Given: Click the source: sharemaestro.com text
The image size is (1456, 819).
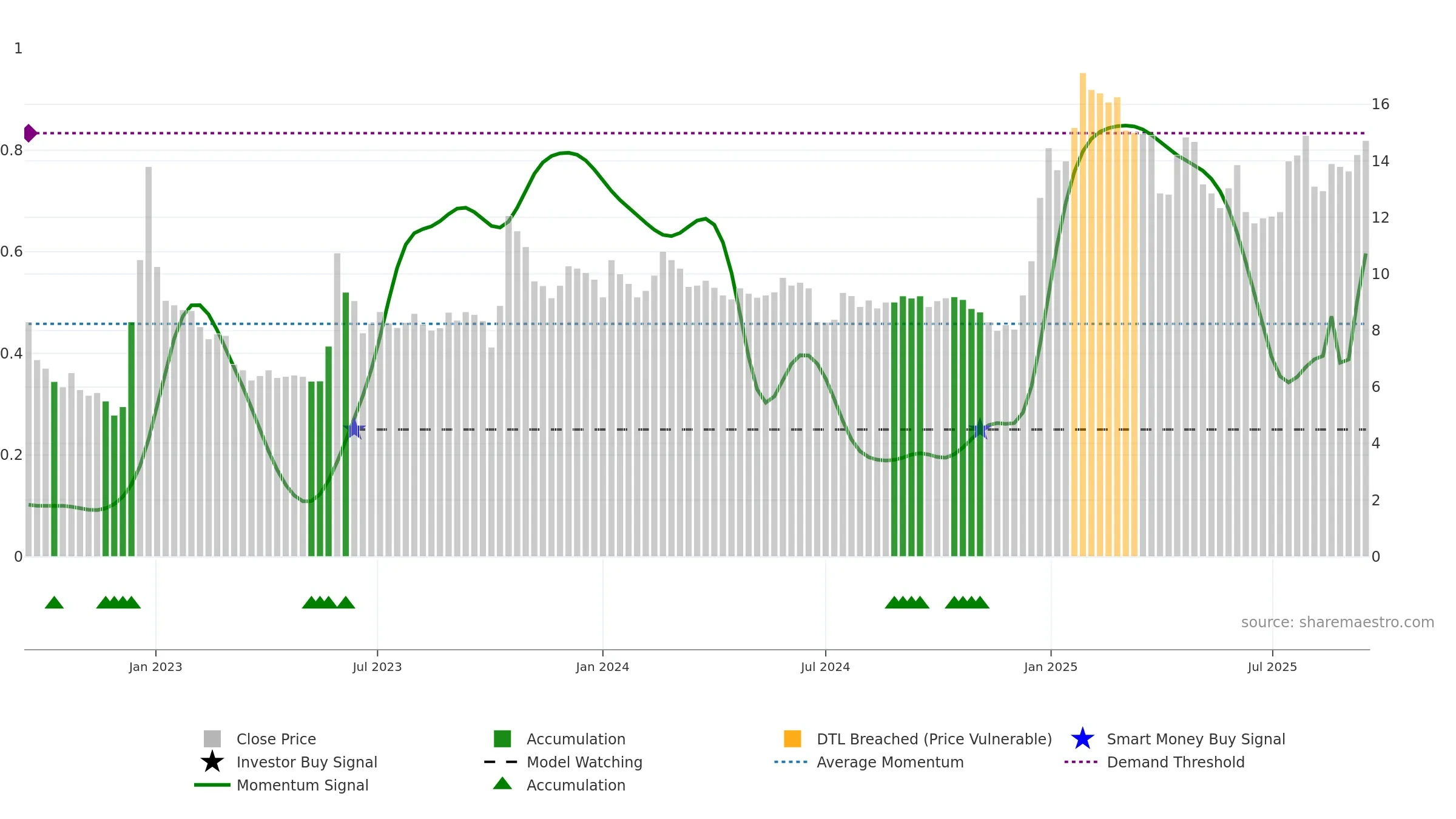Looking at the screenshot, I should 1338,622.
